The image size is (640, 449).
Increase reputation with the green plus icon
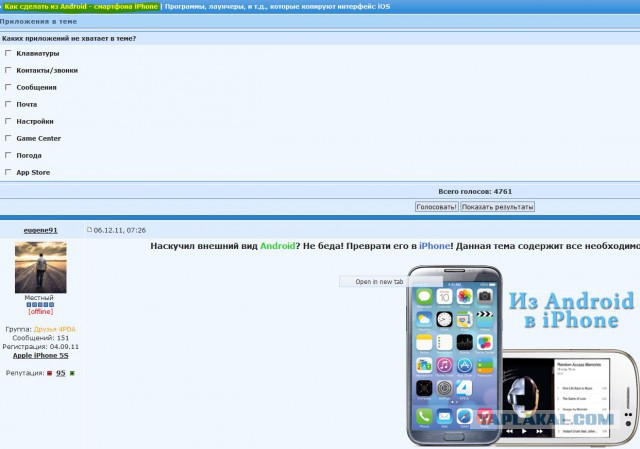(x=72, y=373)
